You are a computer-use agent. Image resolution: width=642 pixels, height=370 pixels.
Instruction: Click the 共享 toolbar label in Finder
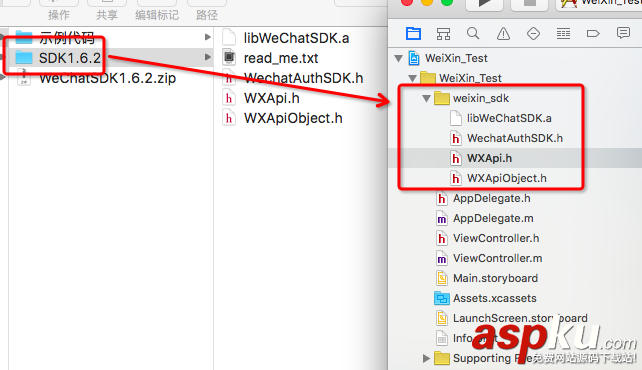point(107,15)
